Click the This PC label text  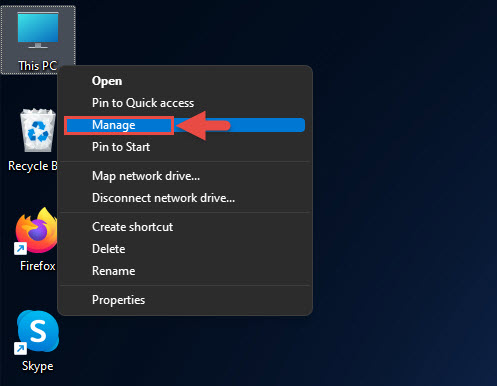pyautogui.click(x=37, y=66)
